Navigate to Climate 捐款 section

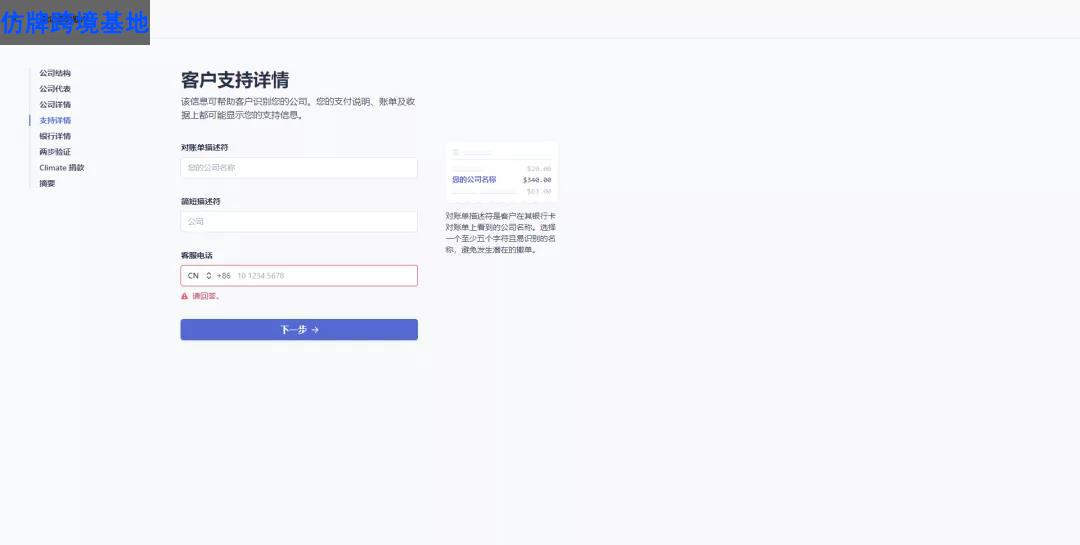coord(62,168)
